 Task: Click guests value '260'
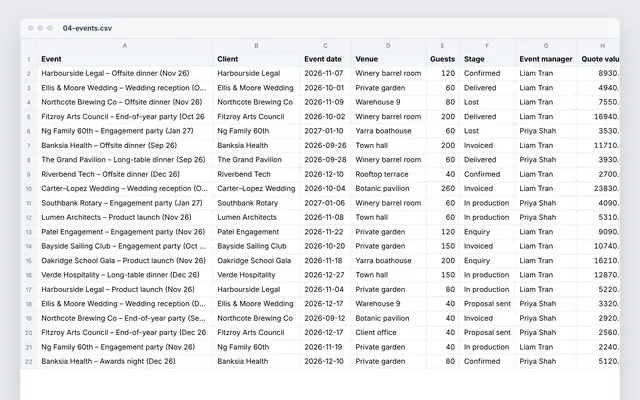pyautogui.click(x=442, y=189)
